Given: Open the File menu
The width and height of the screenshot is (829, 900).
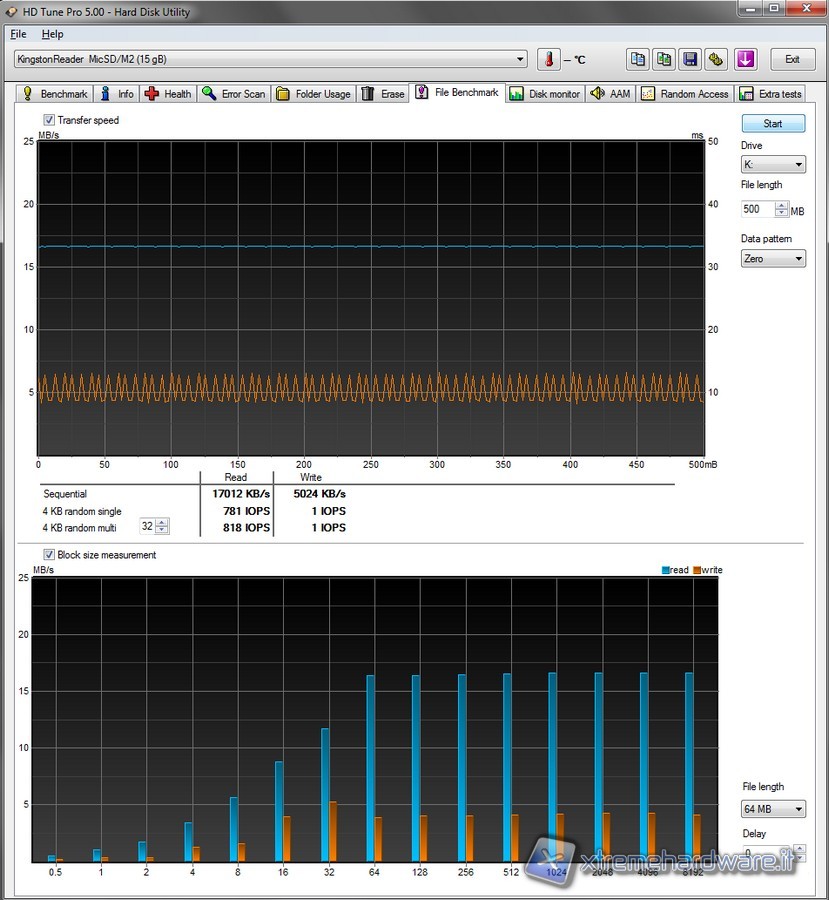Looking at the screenshot, I should pos(19,34).
